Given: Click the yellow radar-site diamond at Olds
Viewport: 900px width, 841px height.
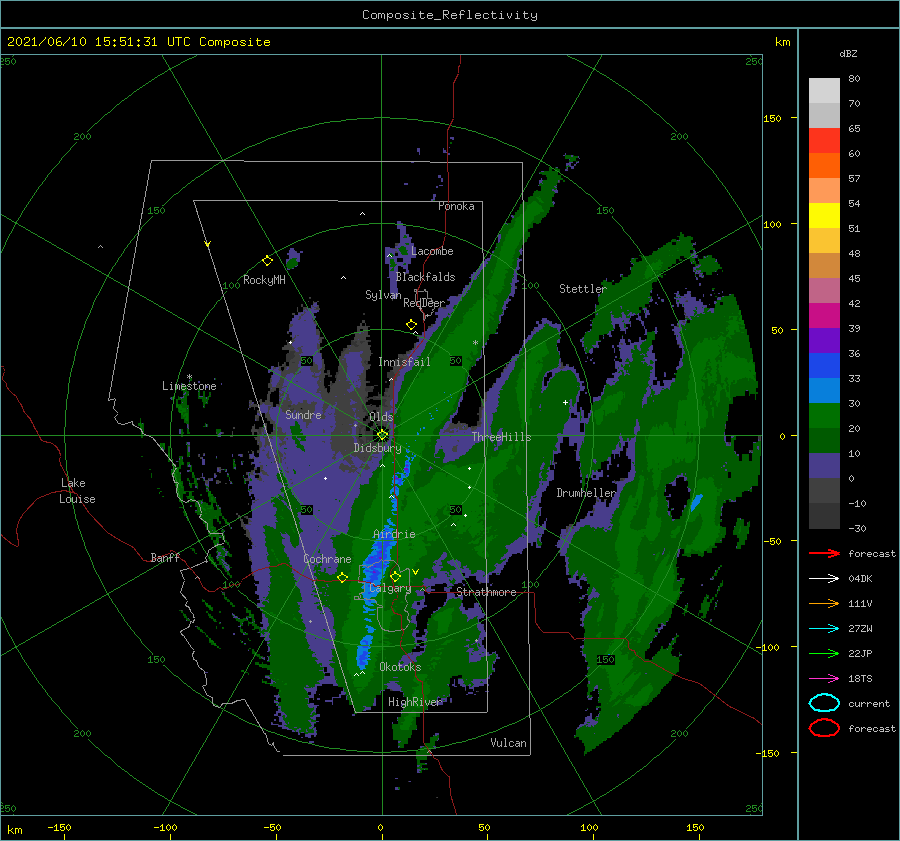Looking at the screenshot, I should coord(382,435).
